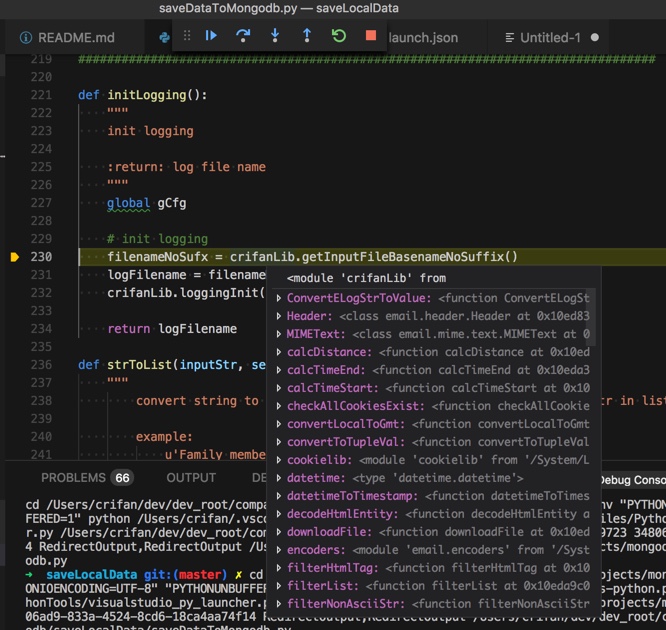Click the unsaved dot on Untitled-1 tab
The height and width of the screenshot is (630, 666).
(595, 38)
